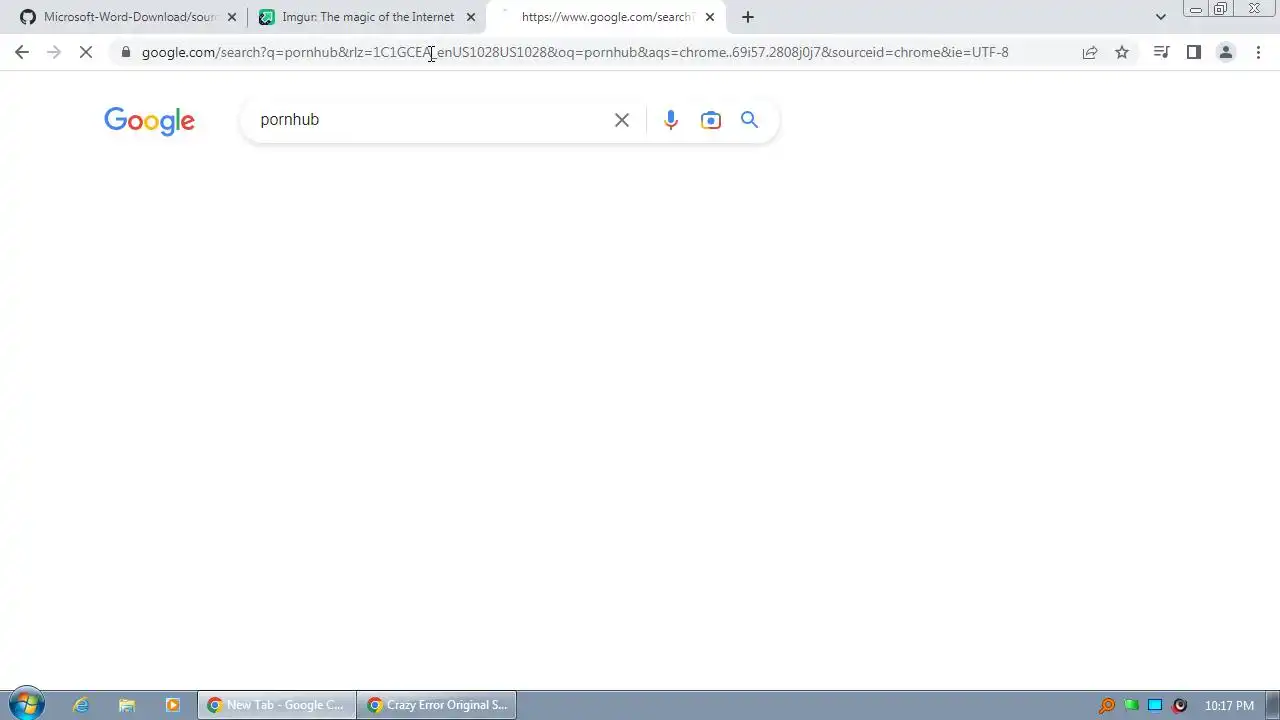This screenshot has height=720, width=1280.
Task: Click the green tray icon
Action: pyautogui.click(x=1131, y=705)
